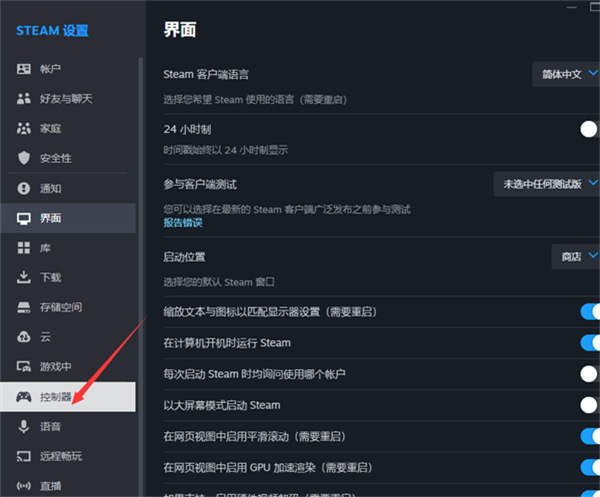The image size is (600, 497).
Task: Click the 通知 exclamation icon
Action: coord(24,188)
